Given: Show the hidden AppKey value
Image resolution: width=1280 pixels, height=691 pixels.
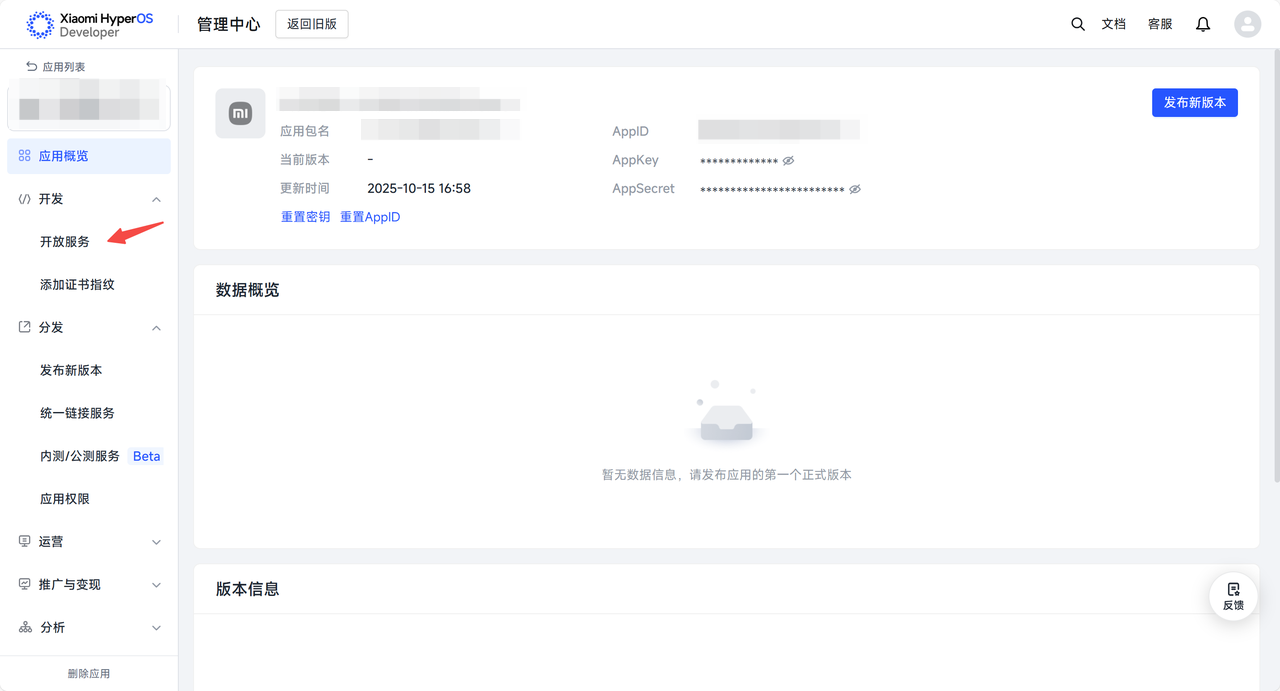Looking at the screenshot, I should [788, 161].
